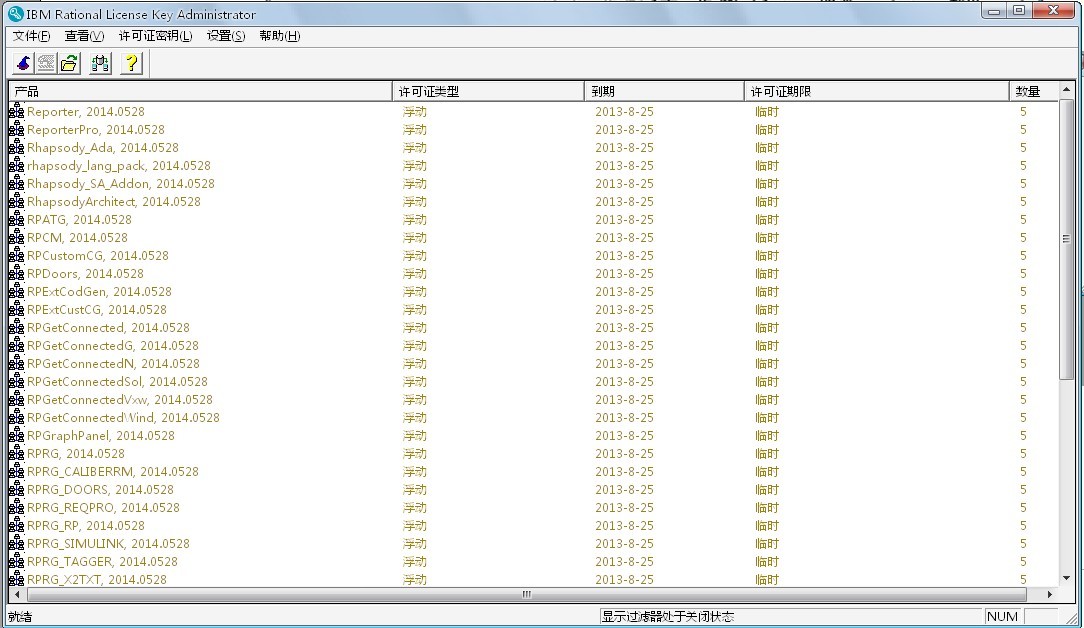Click the license icon beside Reporter row

click(x=17, y=111)
